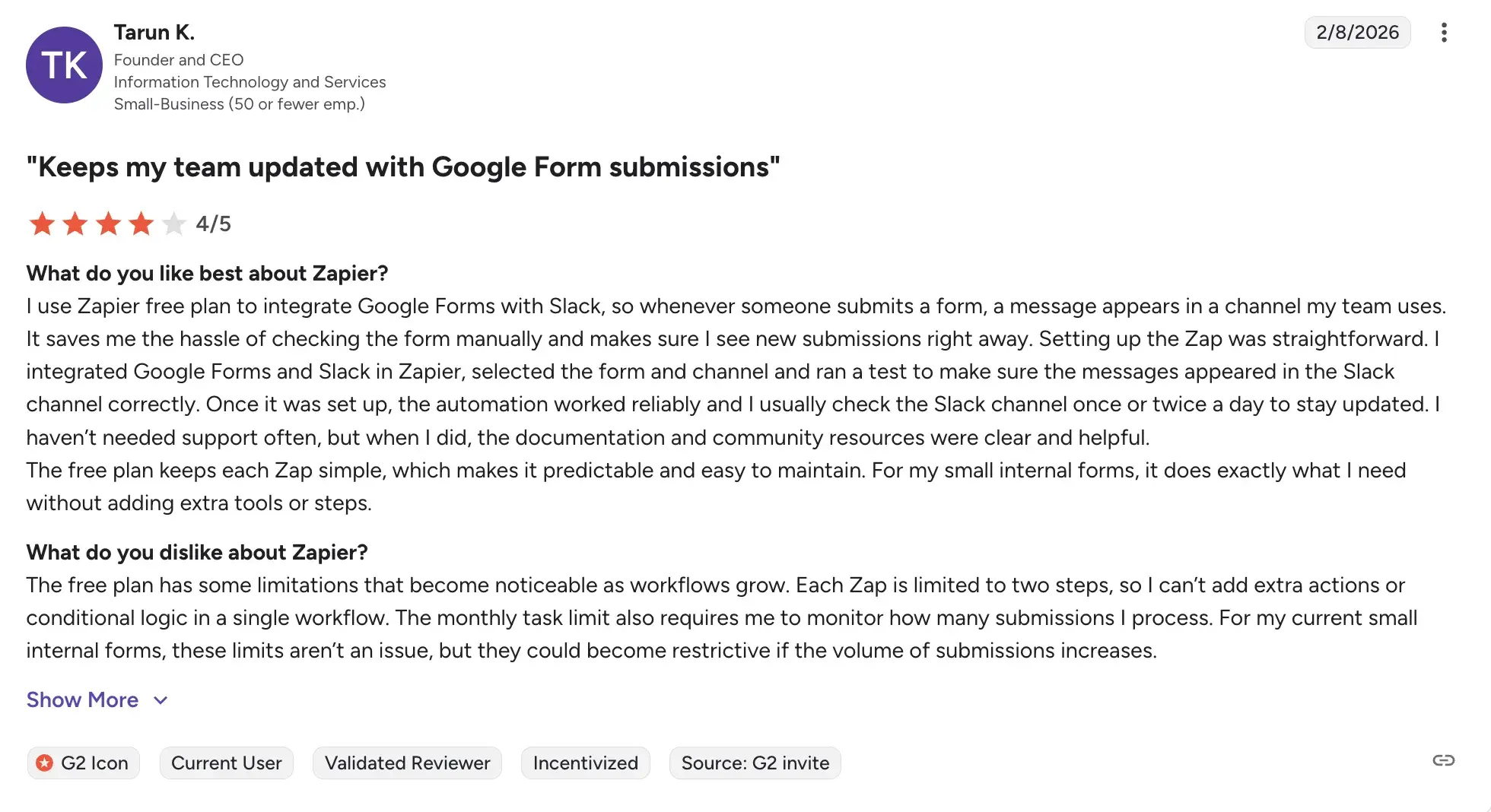
Task: Click the 2/8/2026 date badge
Action: pos(1357,33)
